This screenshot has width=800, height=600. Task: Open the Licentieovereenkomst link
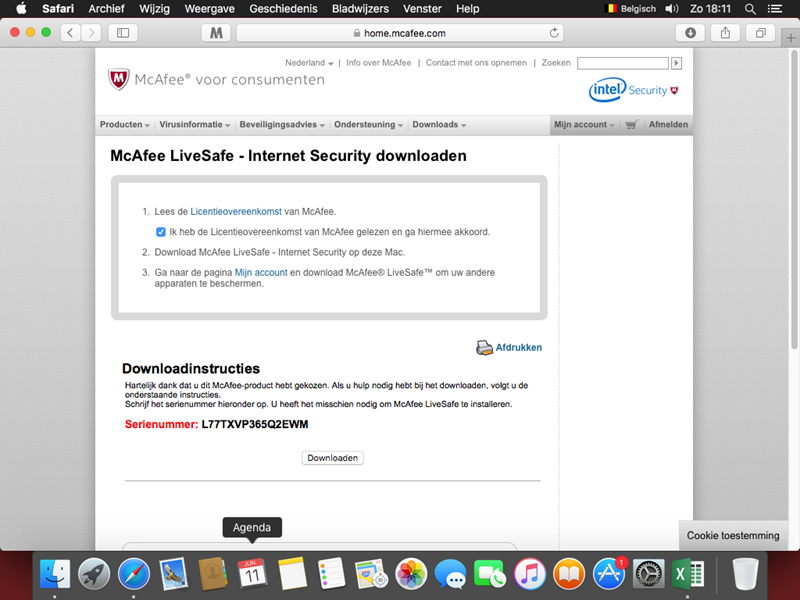pos(236,211)
